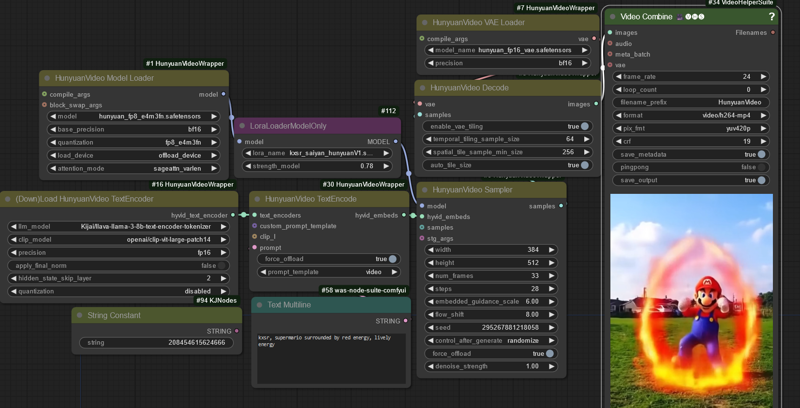Collapse the HunyuanVideo Sampler node dot
Image resolution: width=800 pixels, height=408 pixels.
point(424,190)
